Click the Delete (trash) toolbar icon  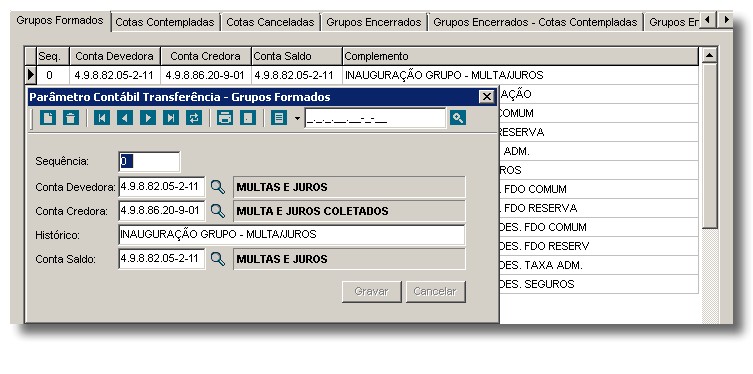[x=71, y=118]
